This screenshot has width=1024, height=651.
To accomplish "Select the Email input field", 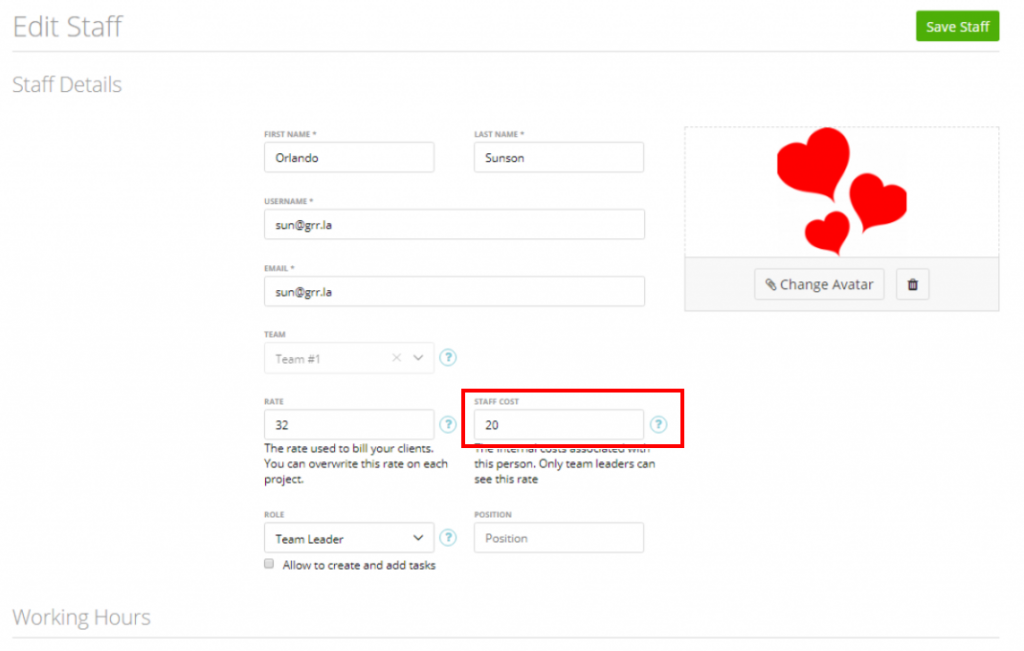I will point(453,291).
